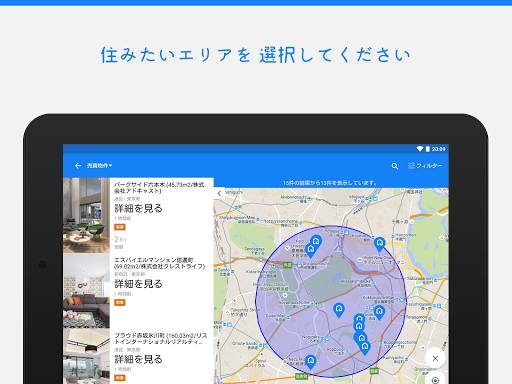
Task: Tap the orange tag under the first listing
Action: click(120, 227)
